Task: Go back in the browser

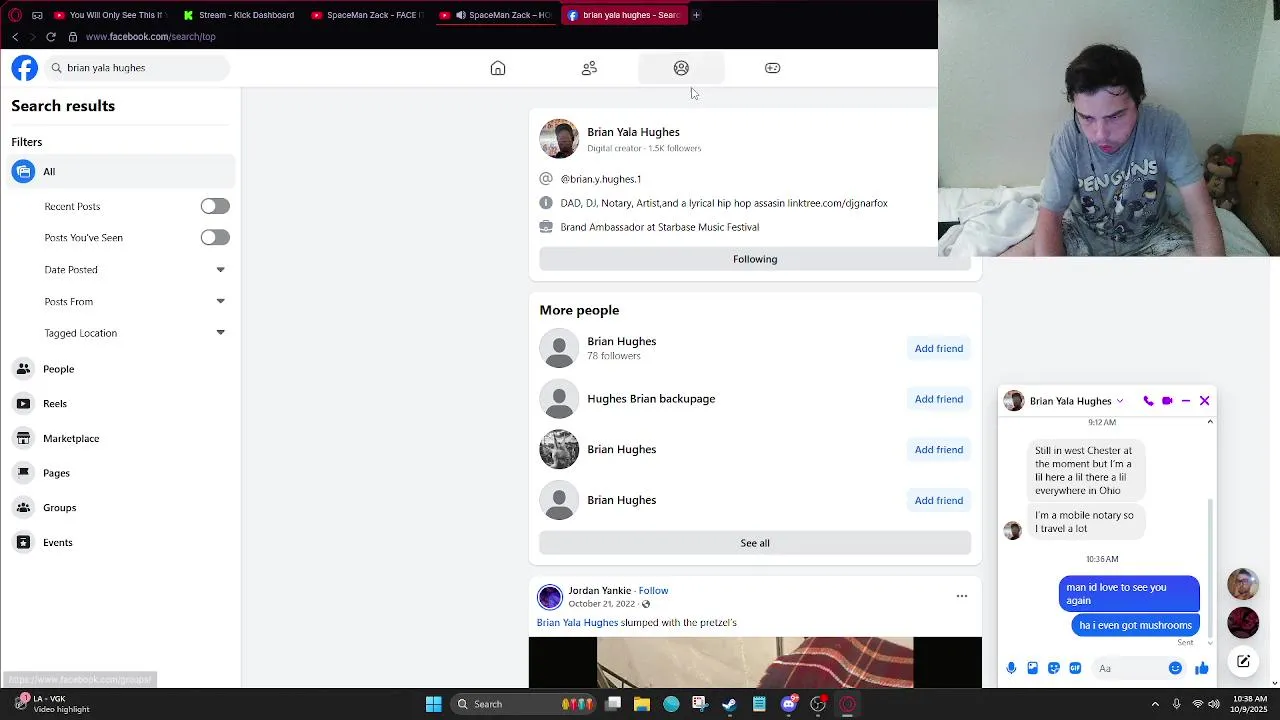Action: pyautogui.click(x=15, y=37)
